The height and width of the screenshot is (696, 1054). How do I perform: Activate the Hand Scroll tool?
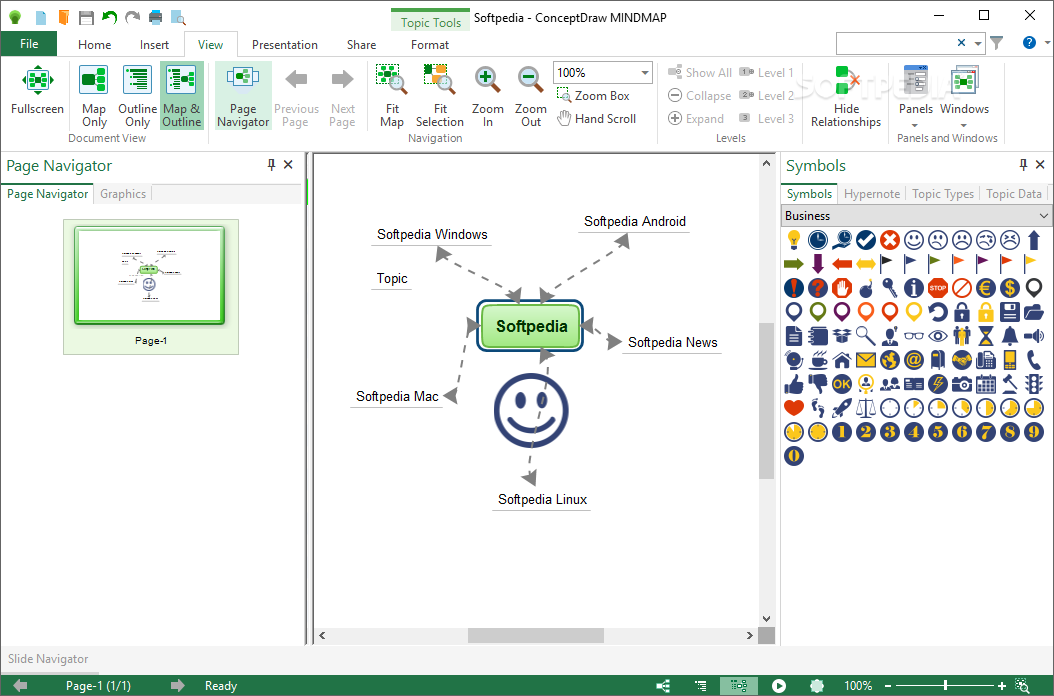(x=597, y=118)
